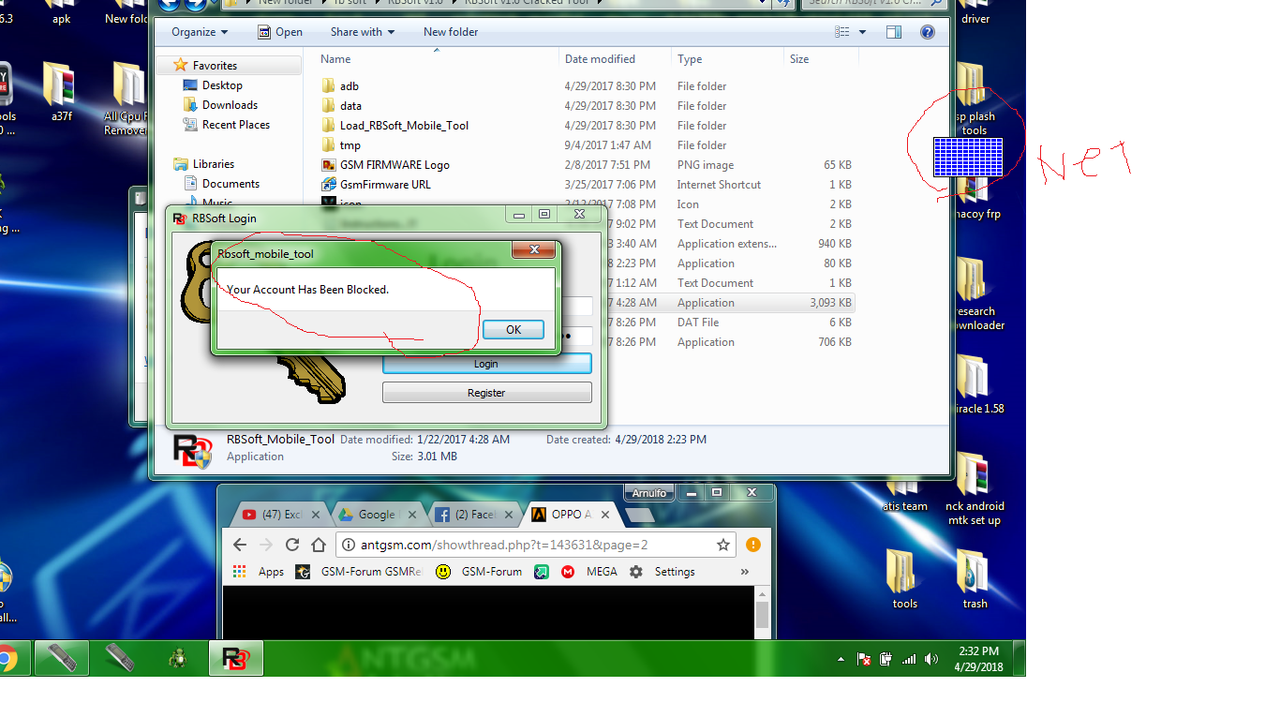Viewport: 1280px width, 720px height.
Task: Click the orange Chrome alert menu icon
Action: click(753, 545)
